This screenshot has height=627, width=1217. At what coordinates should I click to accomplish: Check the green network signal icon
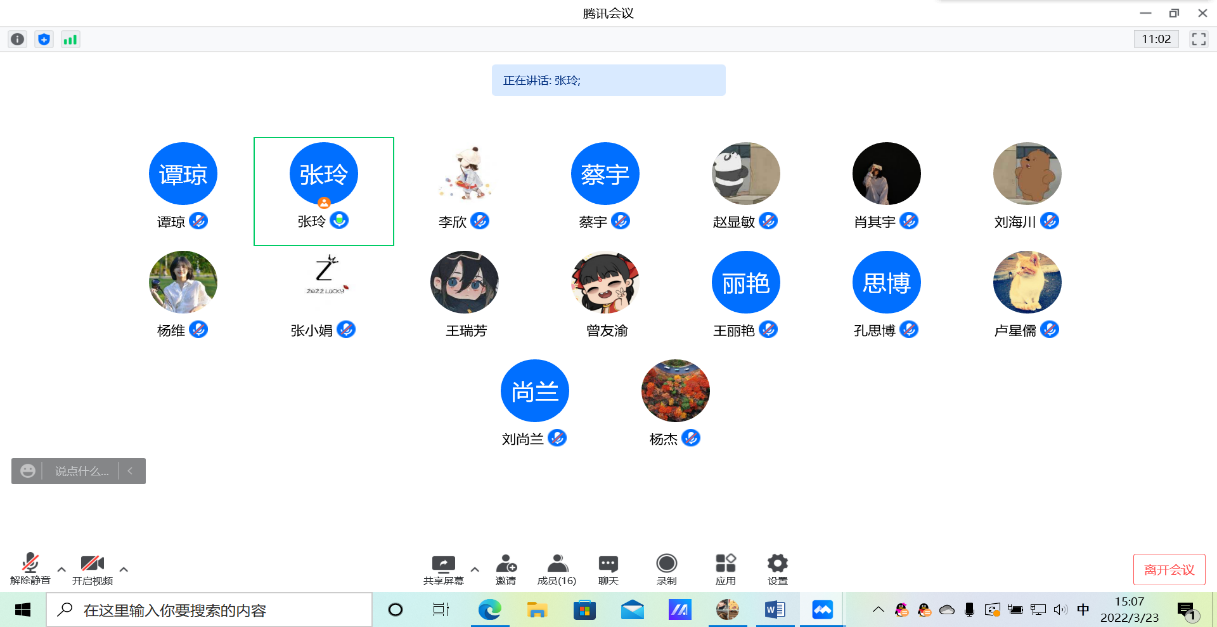[x=70, y=39]
